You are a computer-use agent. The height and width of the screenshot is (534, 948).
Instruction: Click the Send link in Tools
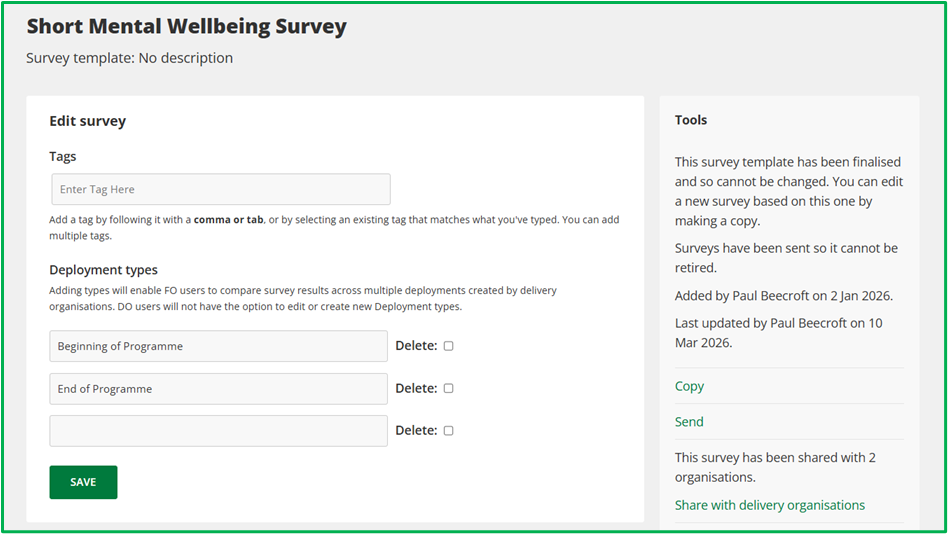pos(689,422)
